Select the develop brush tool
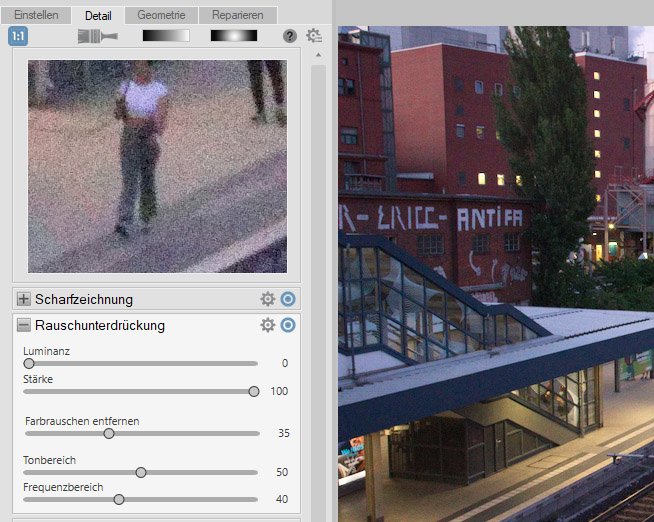Viewport: 654px width, 522px height. tap(97, 36)
